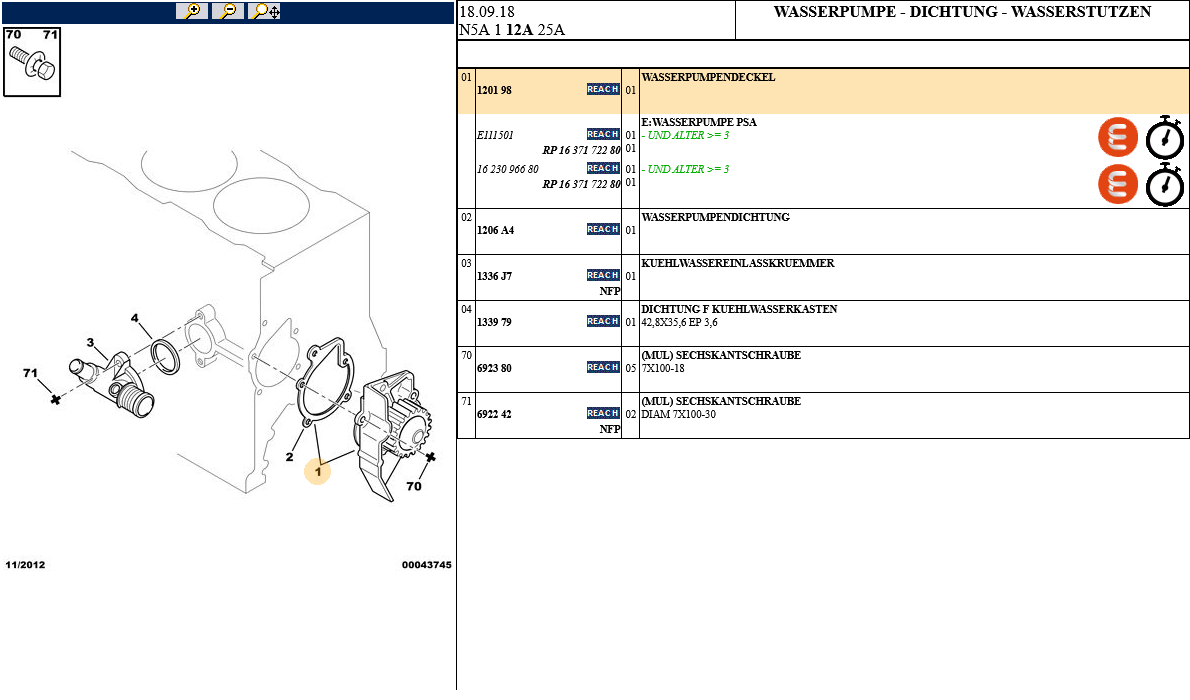Open REACH badge for part 1201 98

point(603,90)
